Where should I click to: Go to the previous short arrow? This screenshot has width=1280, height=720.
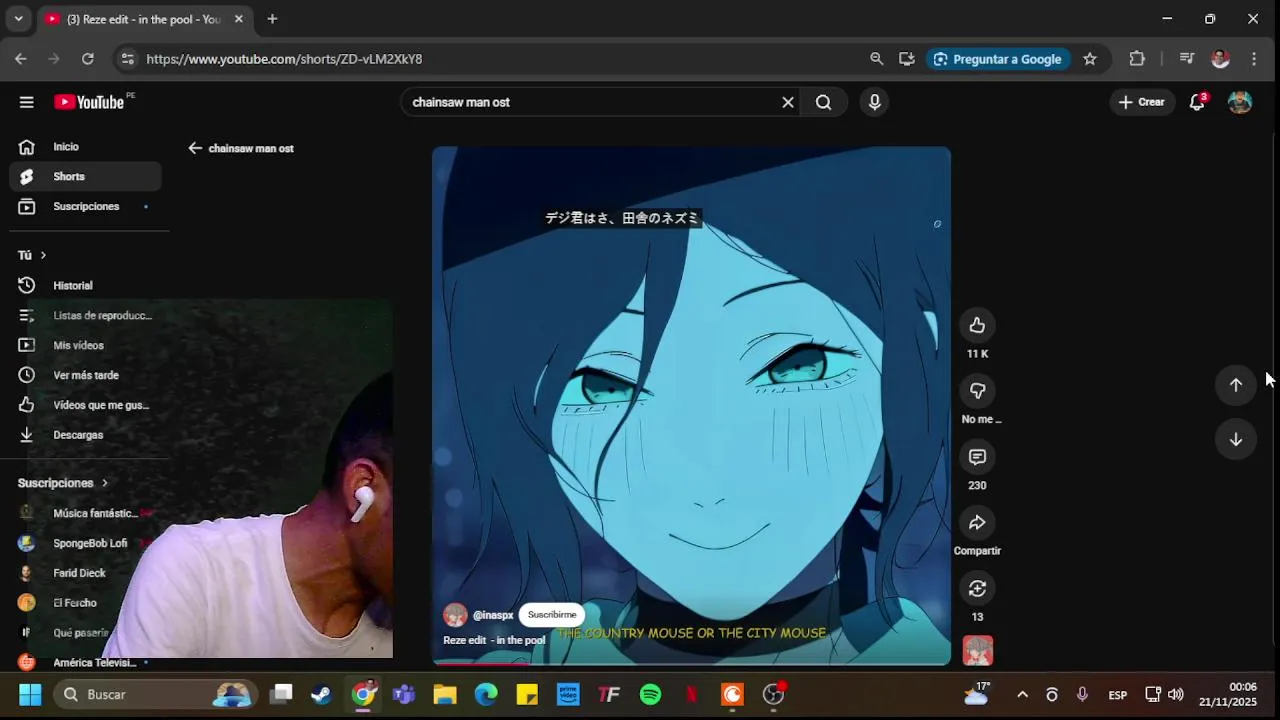point(1236,385)
